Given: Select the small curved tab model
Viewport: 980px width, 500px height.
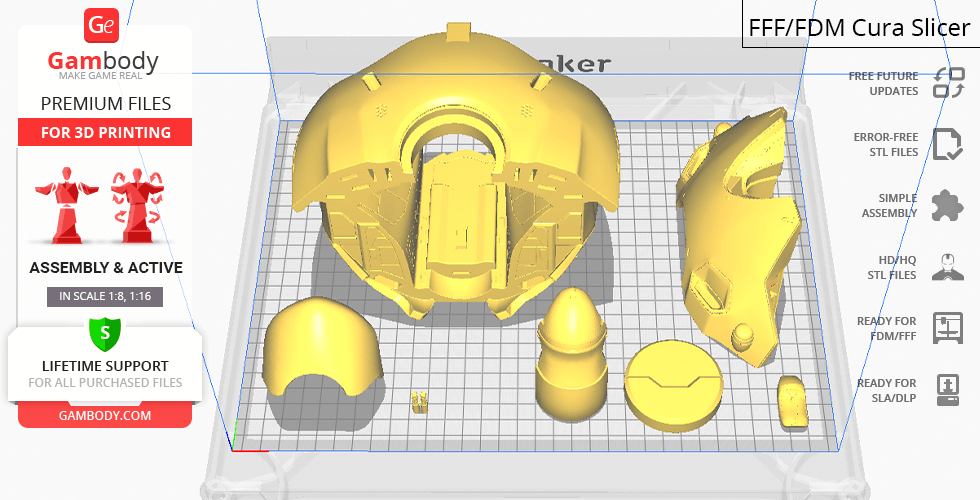Looking at the screenshot, I should pos(794,402).
